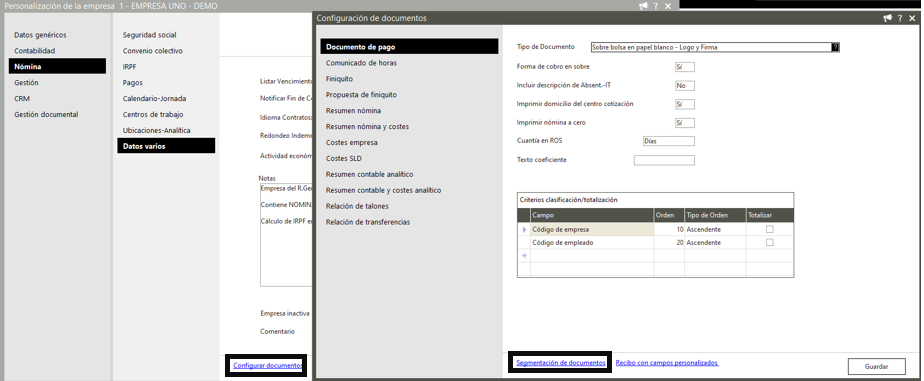This screenshot has width=924, height=381.
Task: Select Datos varios subsection
Action: [166, 146]
